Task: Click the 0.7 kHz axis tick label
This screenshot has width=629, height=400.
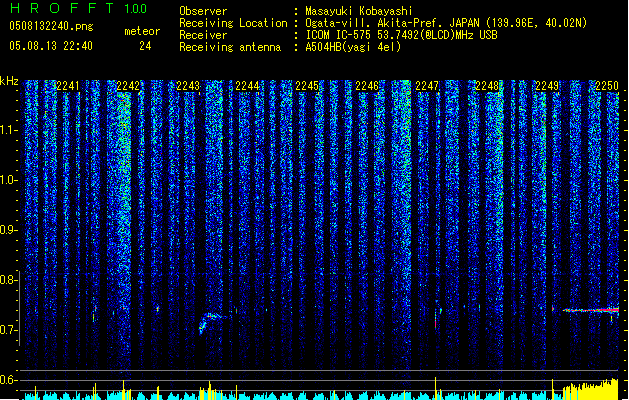Action: tap(8, 330)
